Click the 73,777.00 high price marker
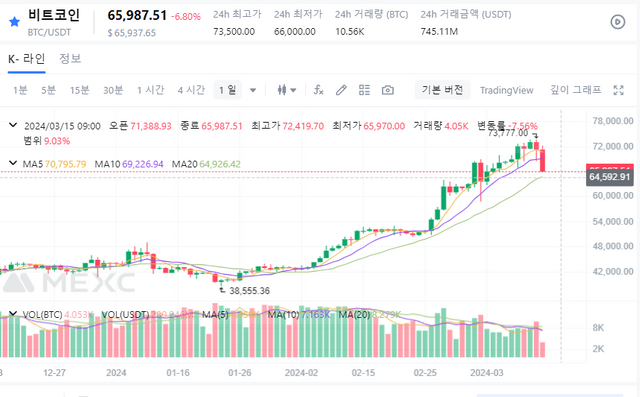The height and width of the screenshot is (397, 640). point(508,133)
